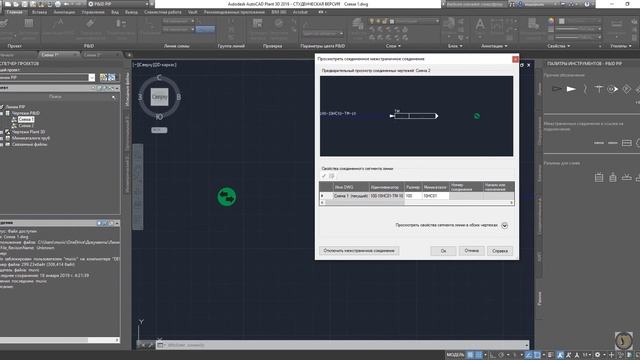This screenshot has width=640, height=360.
Task: Click the horizontal scrollbar of the properties table
Action: (x=416, y=202)
